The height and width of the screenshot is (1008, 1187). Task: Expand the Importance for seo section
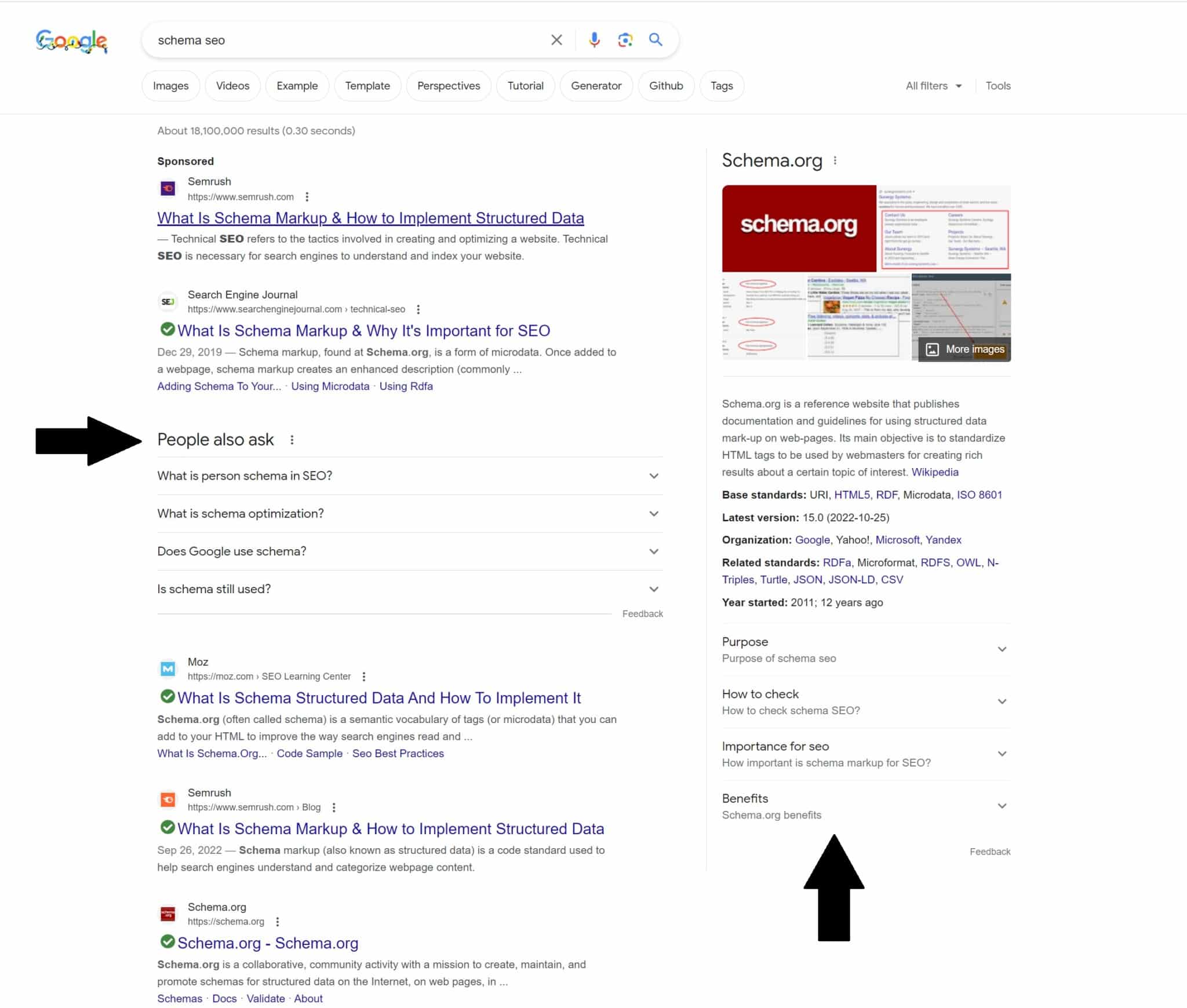pos(866,754)
